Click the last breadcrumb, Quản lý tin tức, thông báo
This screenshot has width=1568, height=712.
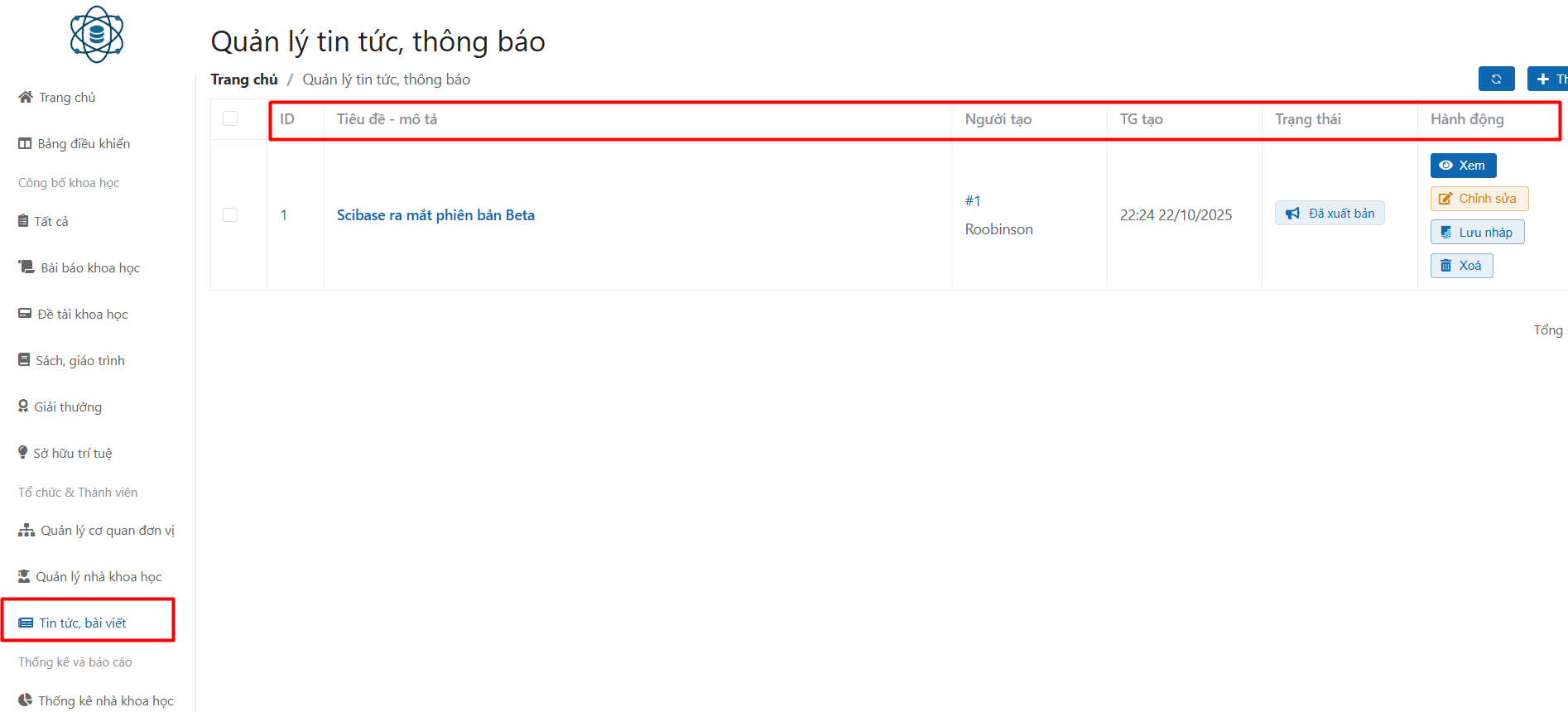386,79
